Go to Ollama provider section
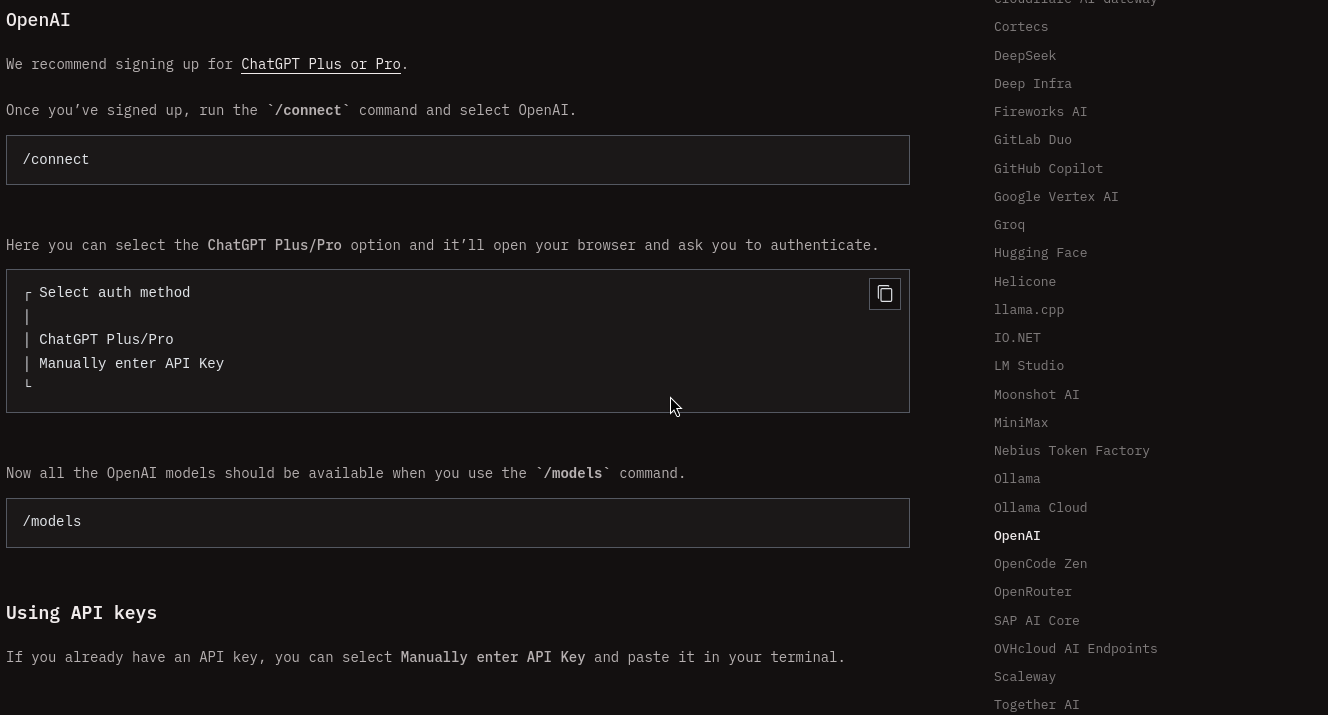Viewport: 1328px width, 715px height. [x=1017, y=479]
